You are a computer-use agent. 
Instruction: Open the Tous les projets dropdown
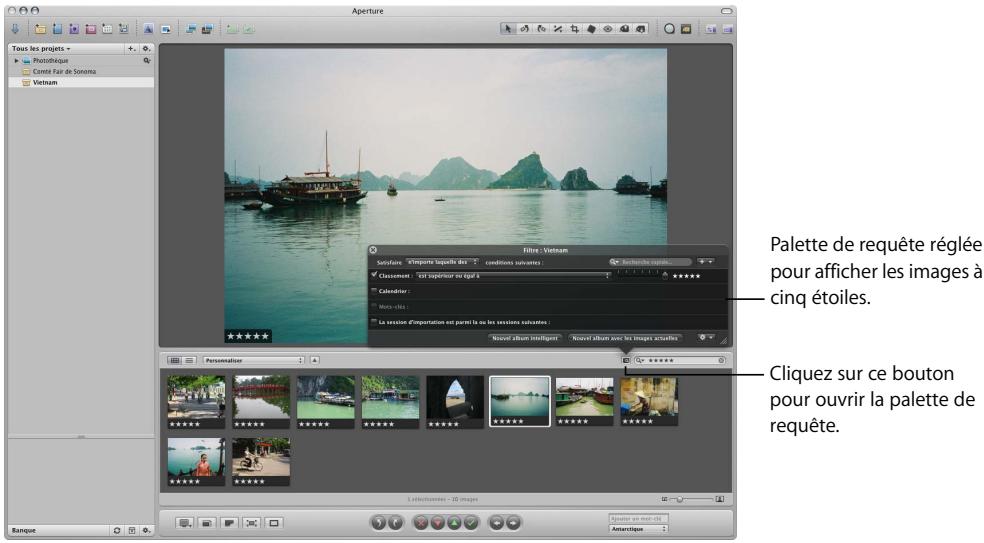pos(41,48)
